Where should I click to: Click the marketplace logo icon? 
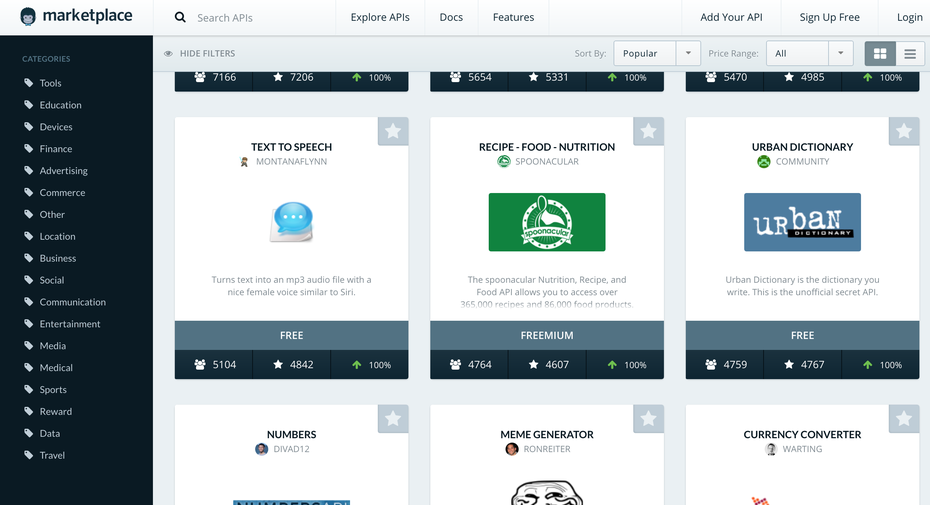coord(28,17)
